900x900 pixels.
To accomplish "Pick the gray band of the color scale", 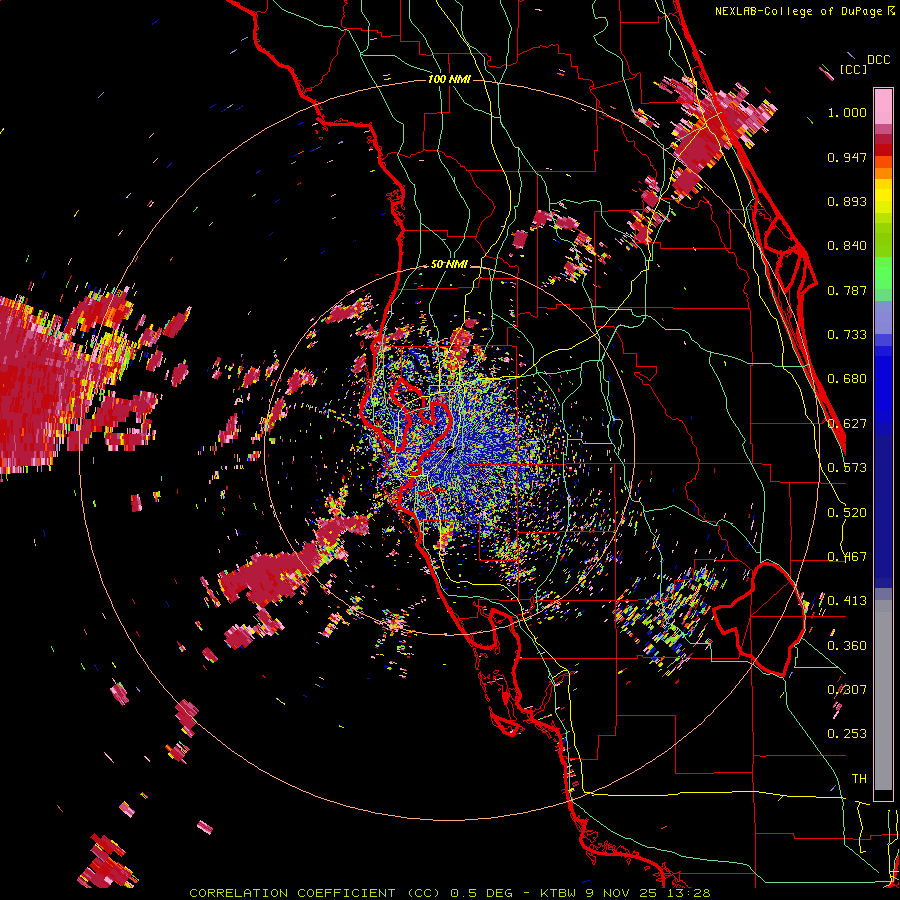I will (x=883, y=695).
